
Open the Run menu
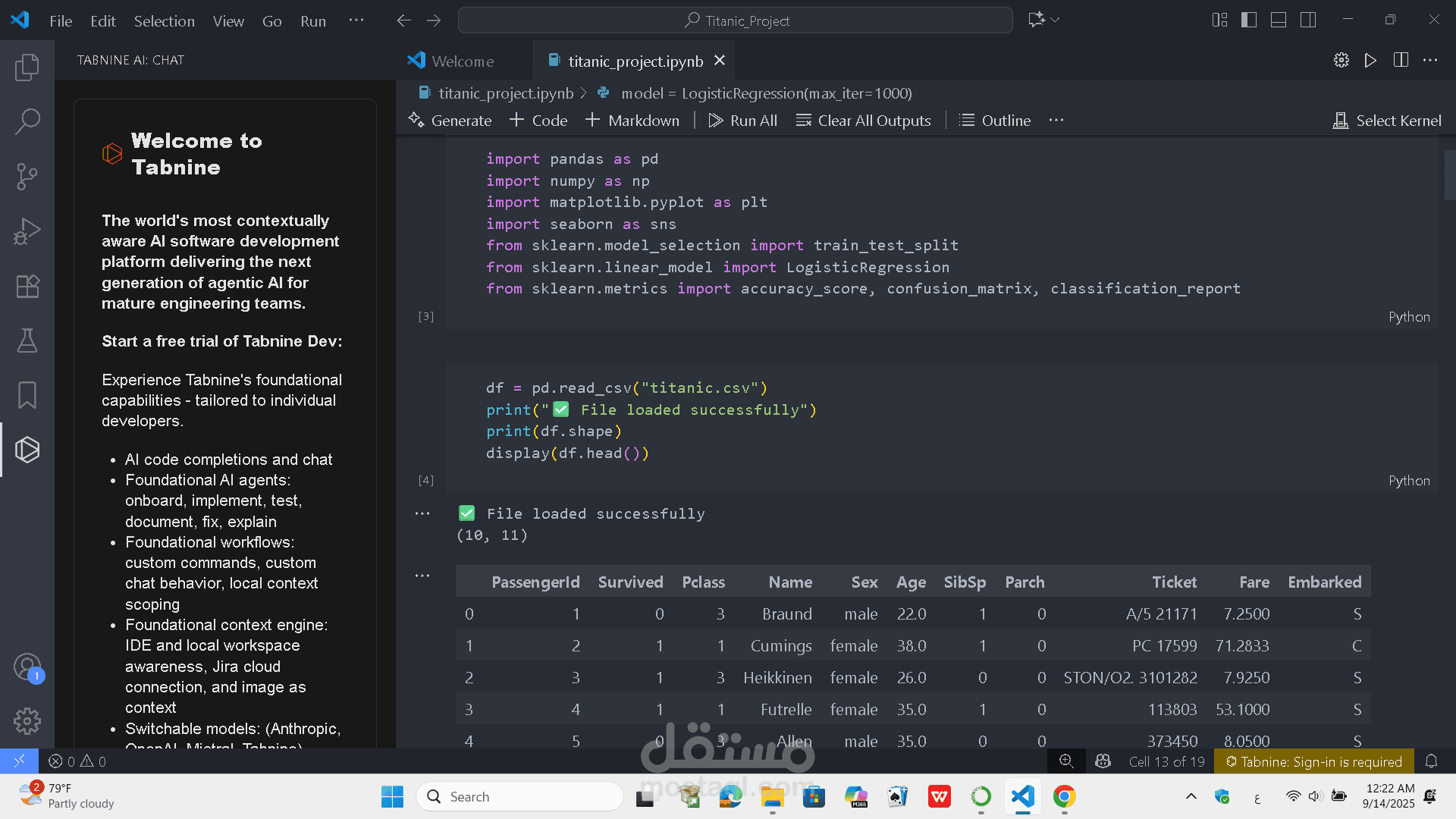[313, 21]
